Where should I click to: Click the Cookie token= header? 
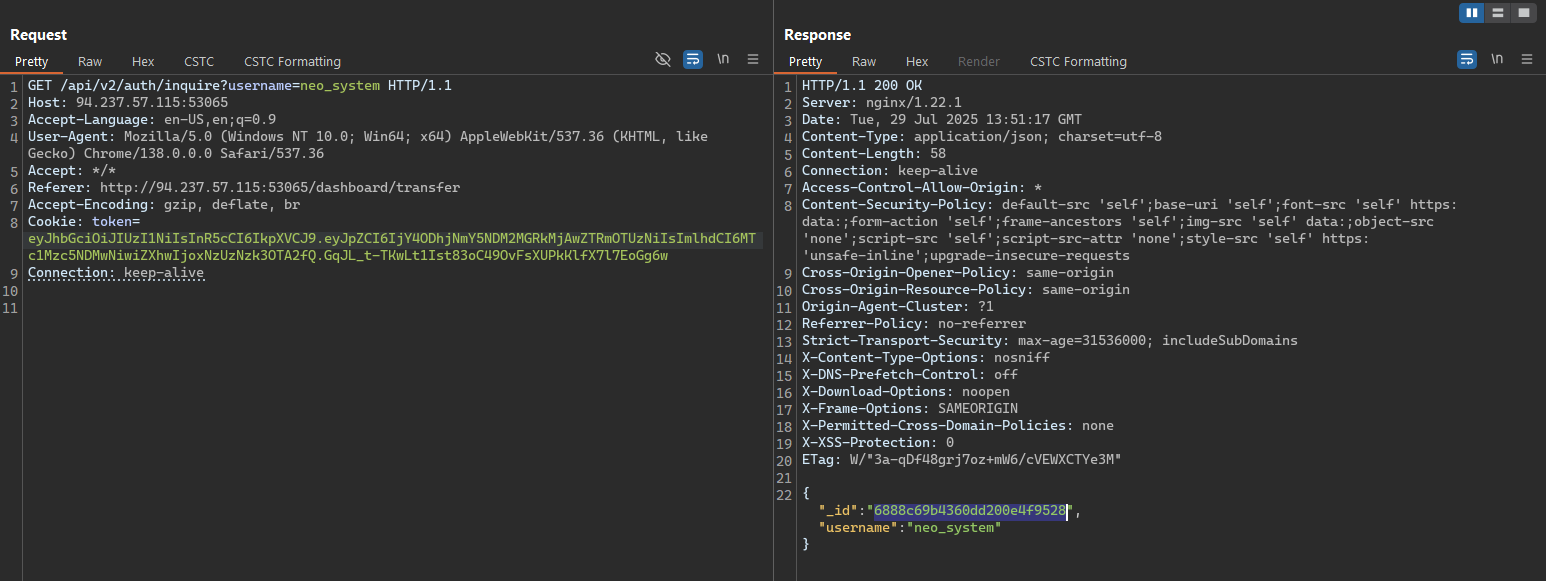click(84, 222)
